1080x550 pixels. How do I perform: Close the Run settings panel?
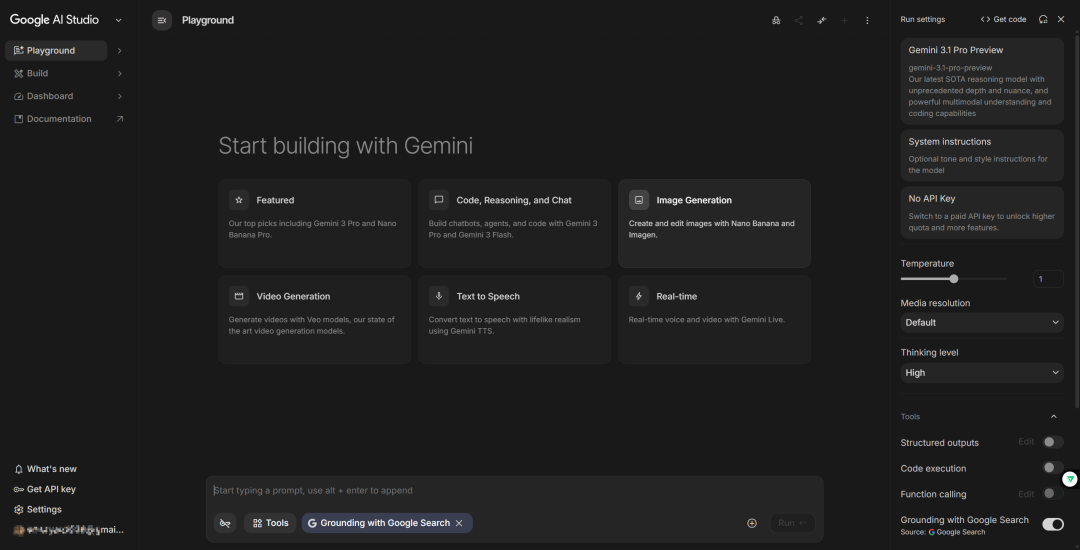pos(1061,19)
